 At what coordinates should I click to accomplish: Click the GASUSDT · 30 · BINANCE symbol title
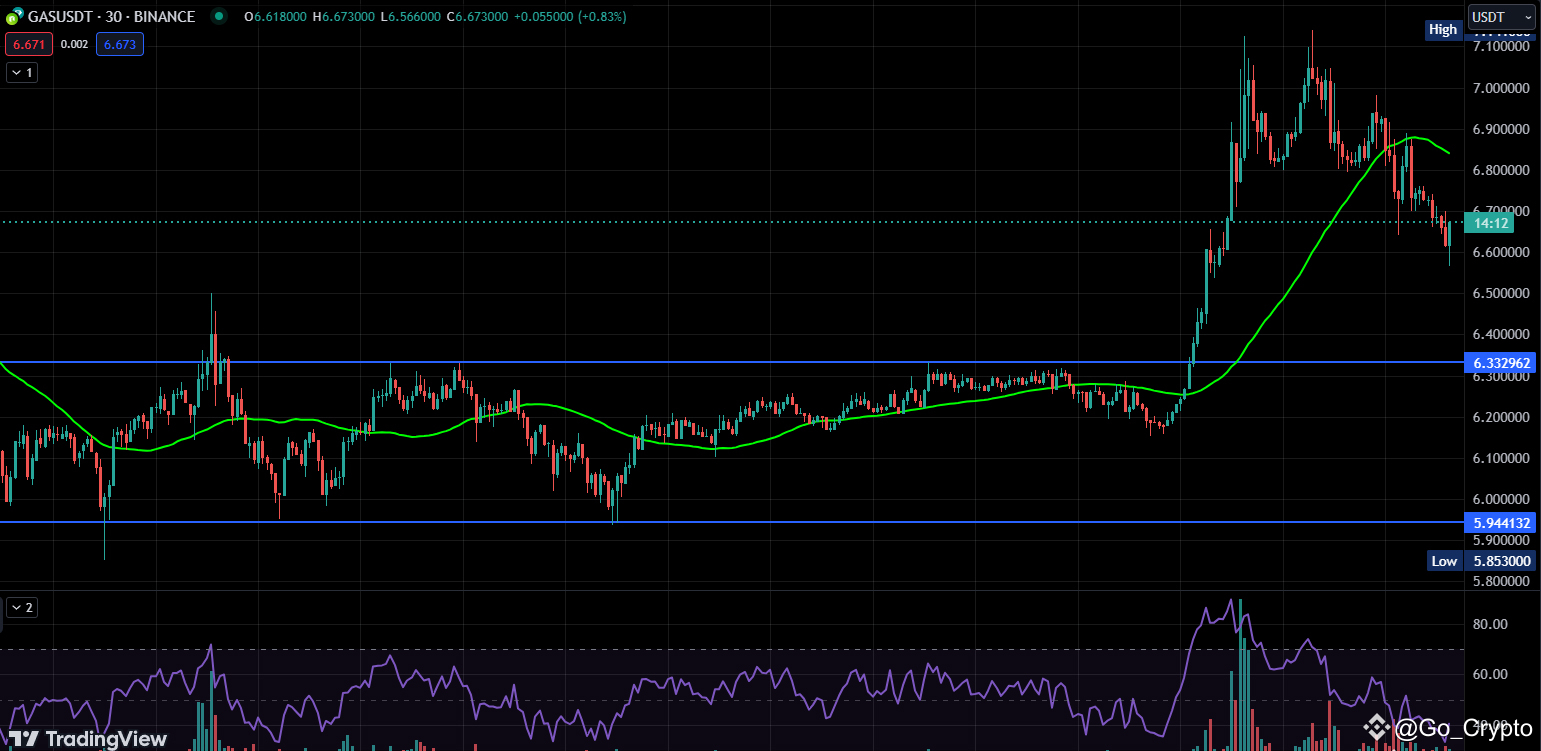pos(111,17)
